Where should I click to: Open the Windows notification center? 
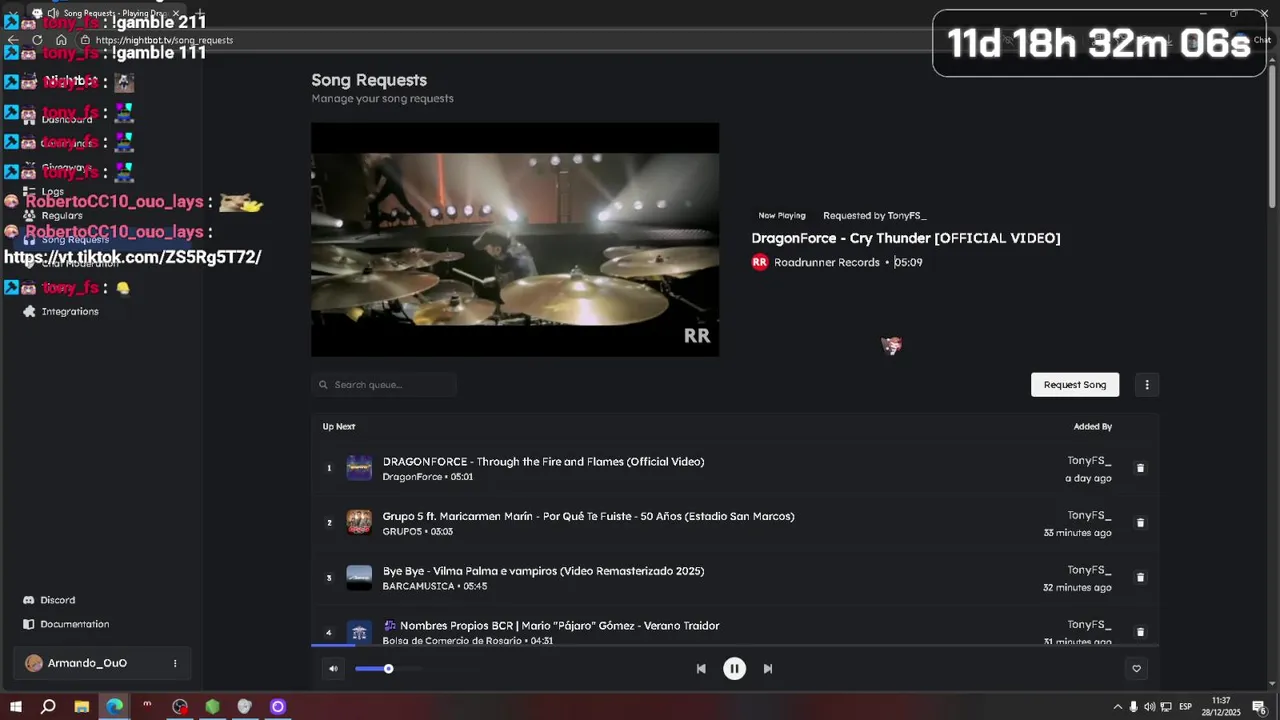pos(1259,707)
